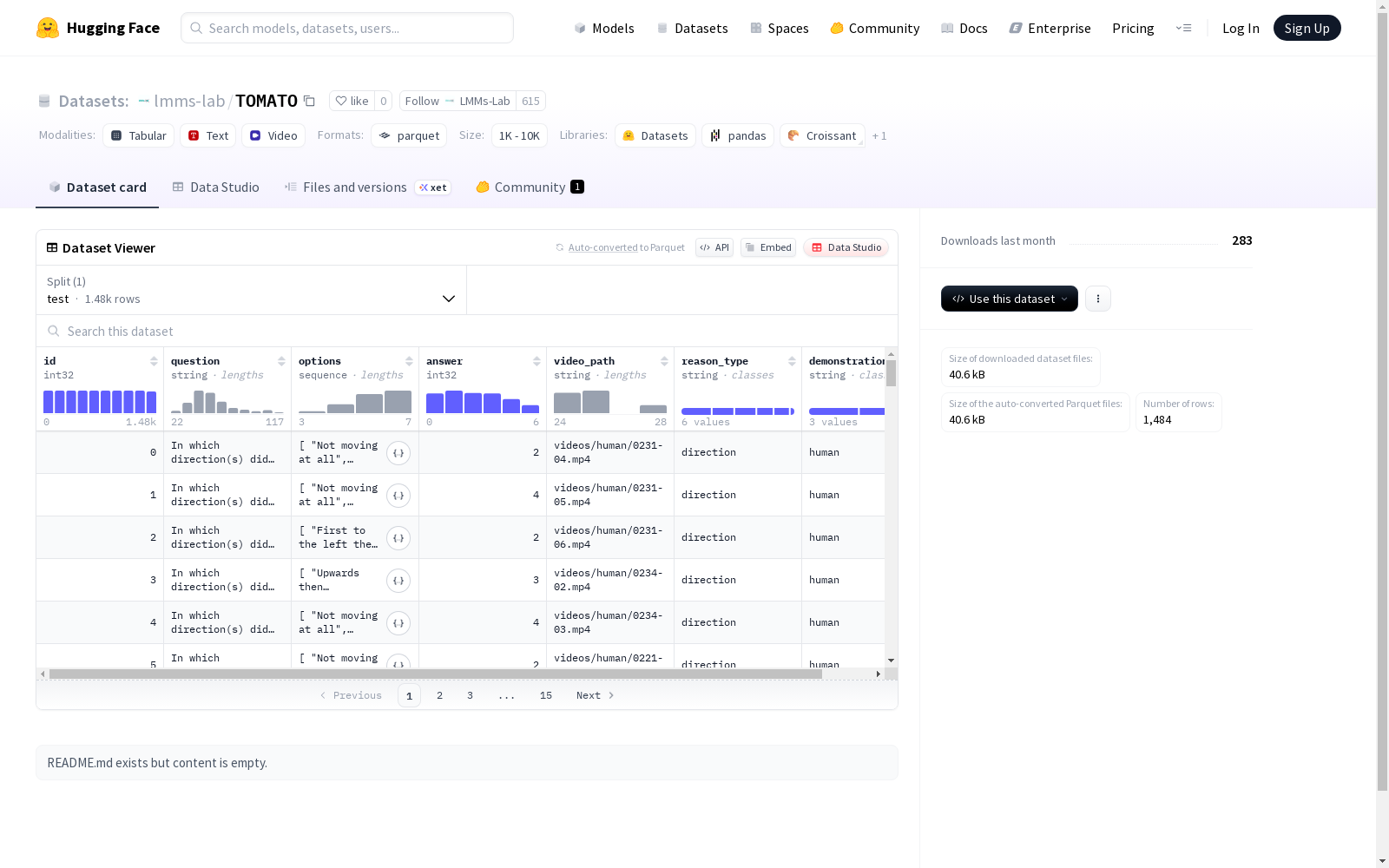Follow the LMMs-Lab organization

tap(458, 101)
